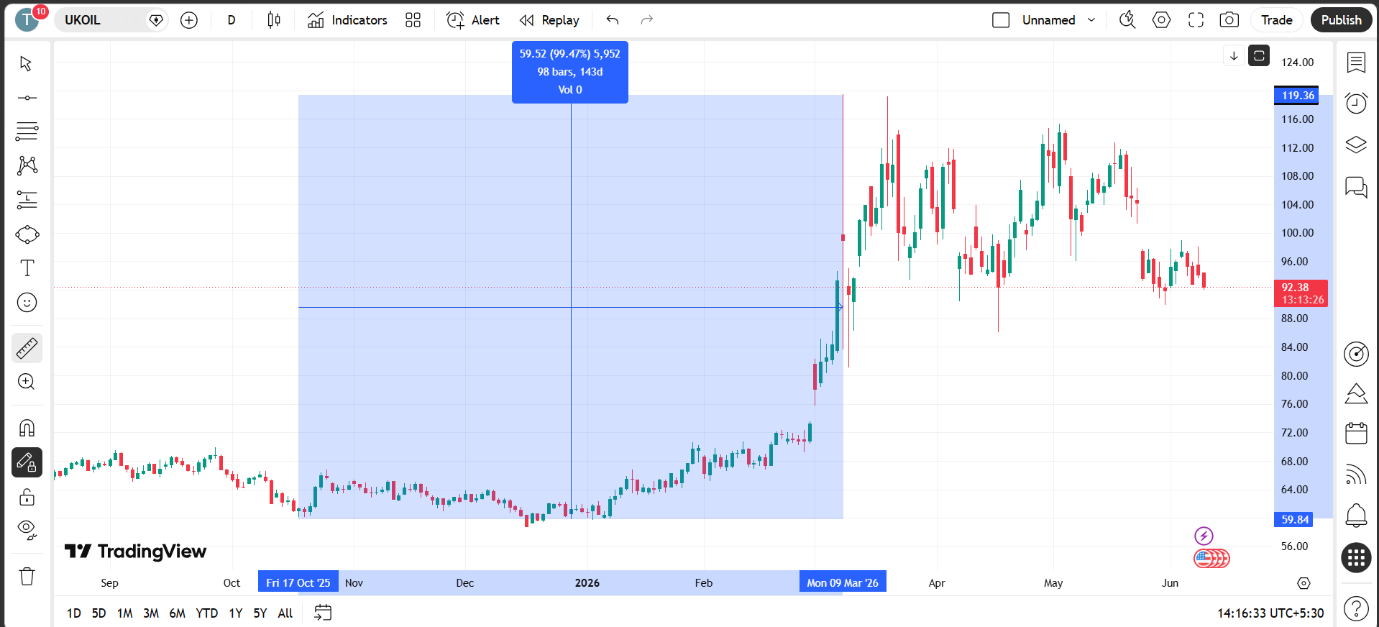Screen dimensions: 1379x627
Task: Open the pine/mountain icon in right sidebar
Action: pos(1356,393)
